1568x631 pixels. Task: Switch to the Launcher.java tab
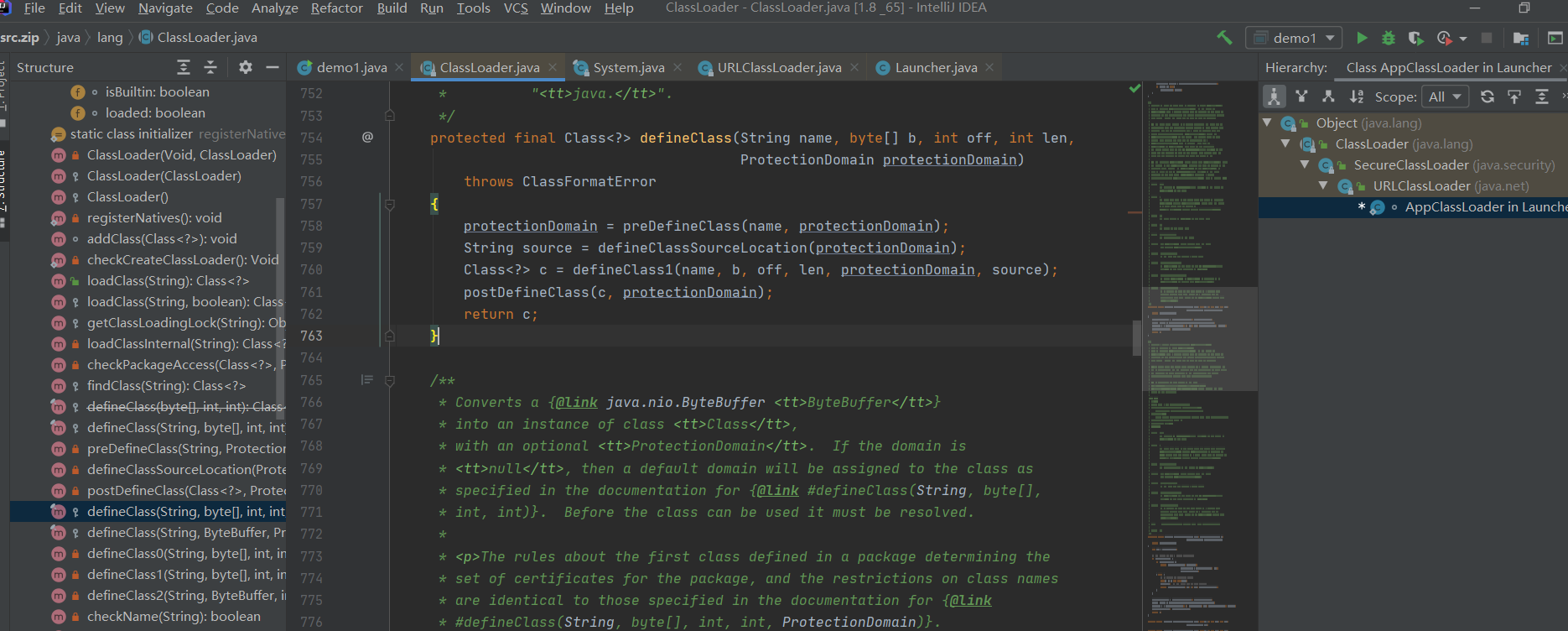coord(936,67)
